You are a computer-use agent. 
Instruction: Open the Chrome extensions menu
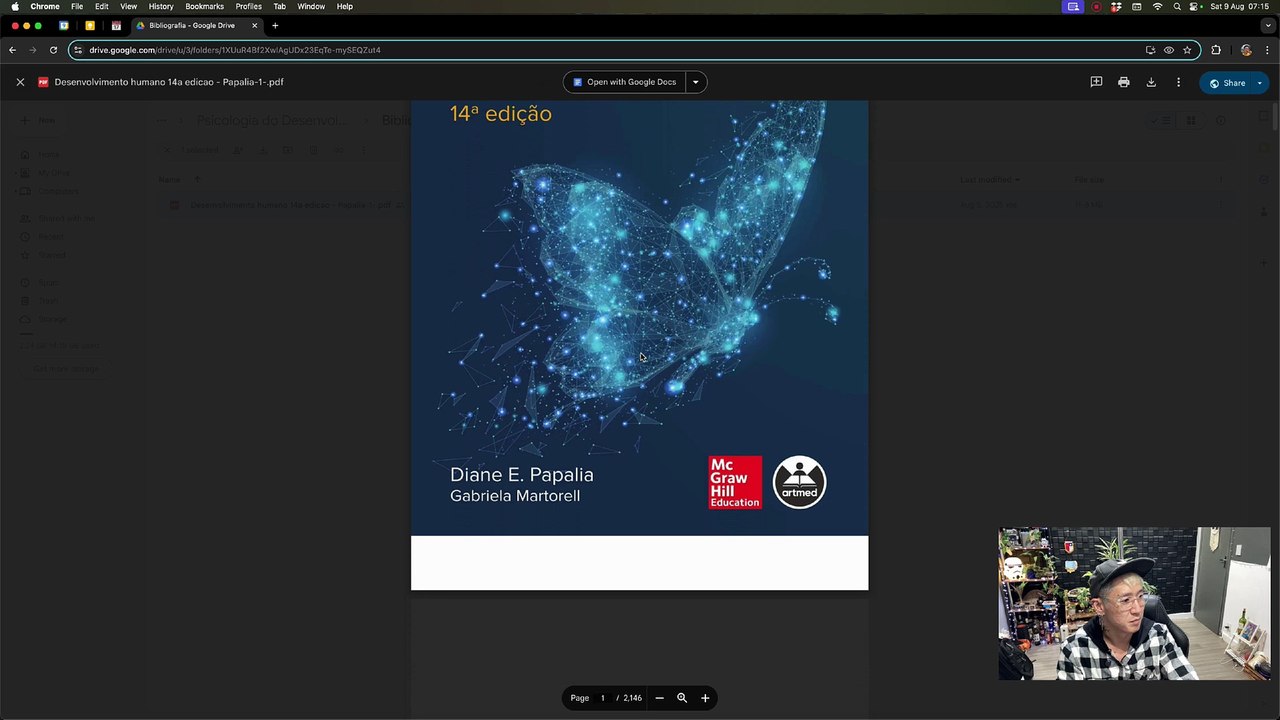[1216, 50]
